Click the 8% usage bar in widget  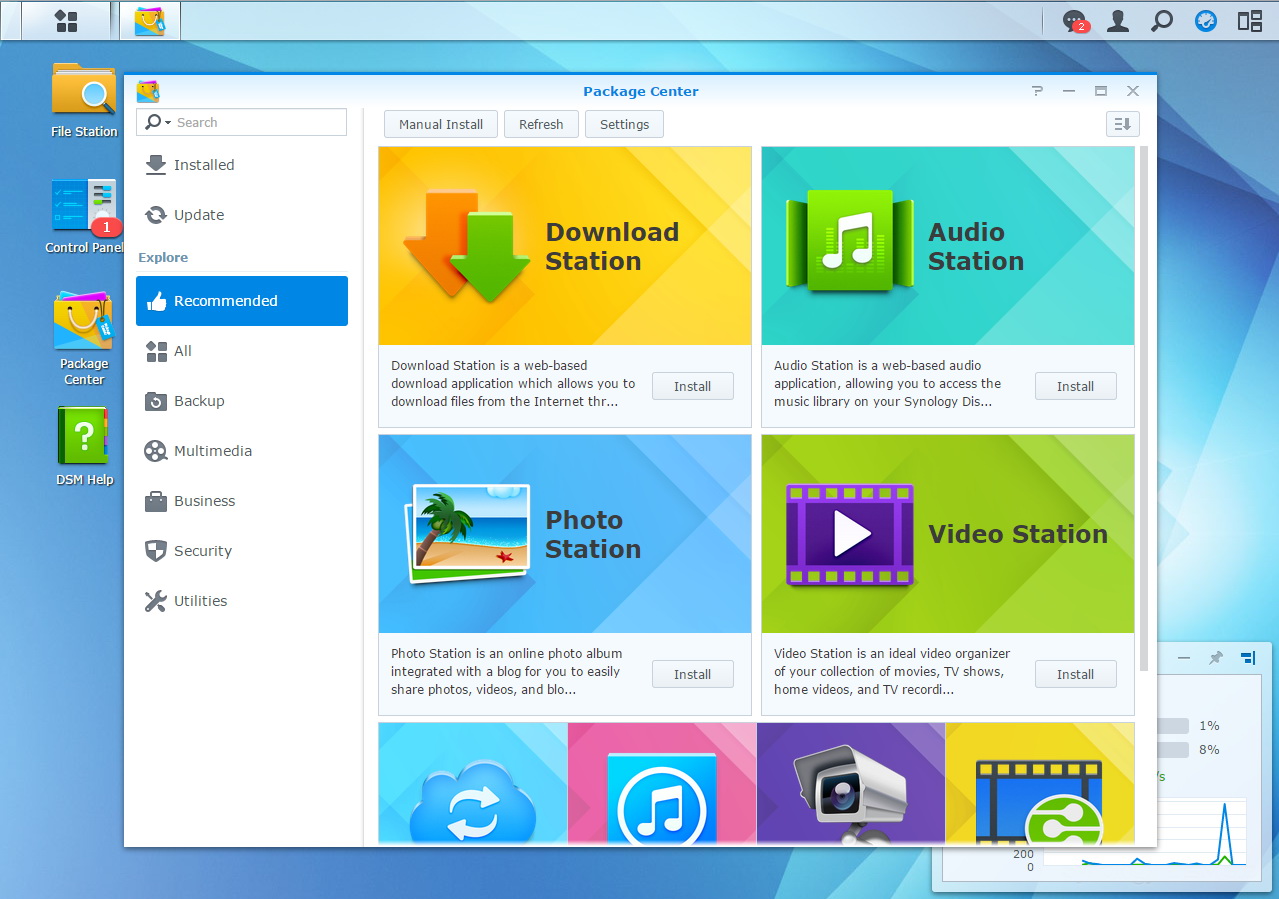pyautogui.click(x=1172, y=750)
